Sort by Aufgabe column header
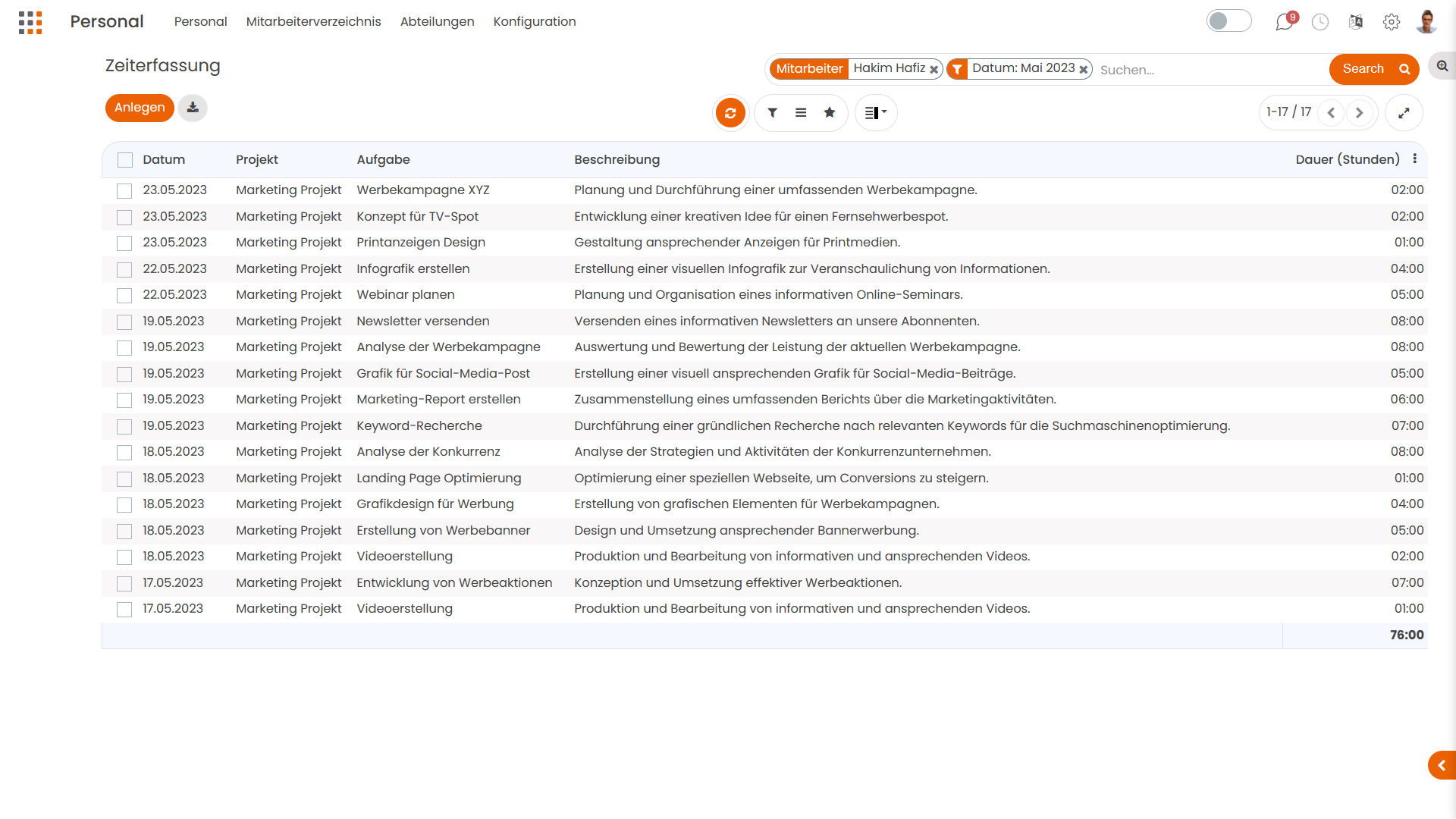 click(383, 160)
